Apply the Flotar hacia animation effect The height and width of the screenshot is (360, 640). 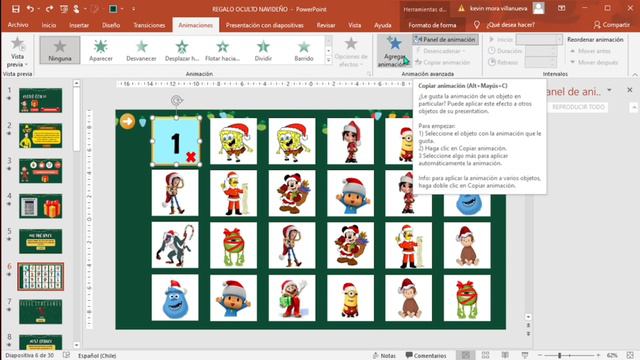pos(222,50)
